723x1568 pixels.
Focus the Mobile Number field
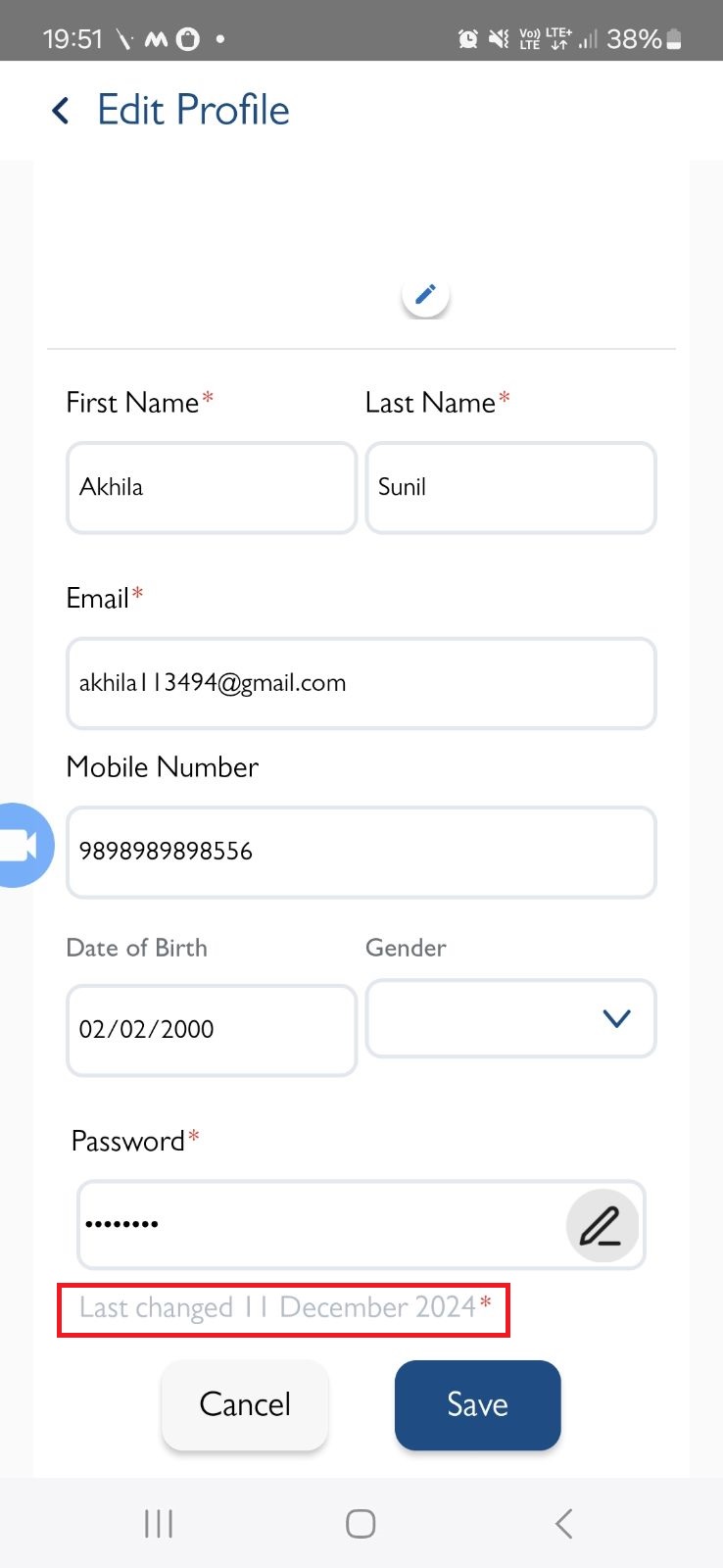click(361, 852)
